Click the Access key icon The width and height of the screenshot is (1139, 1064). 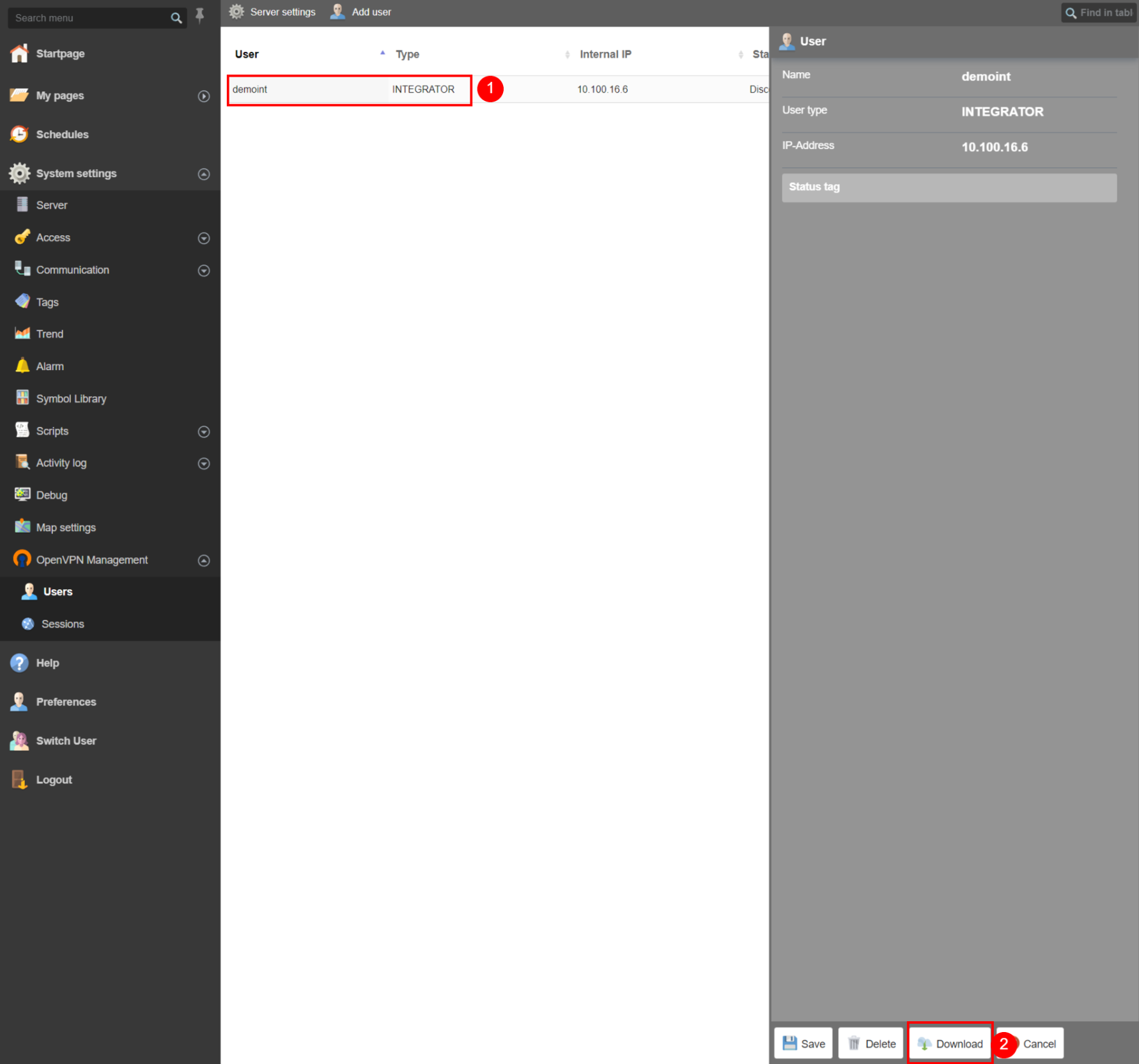click(22, 237)
